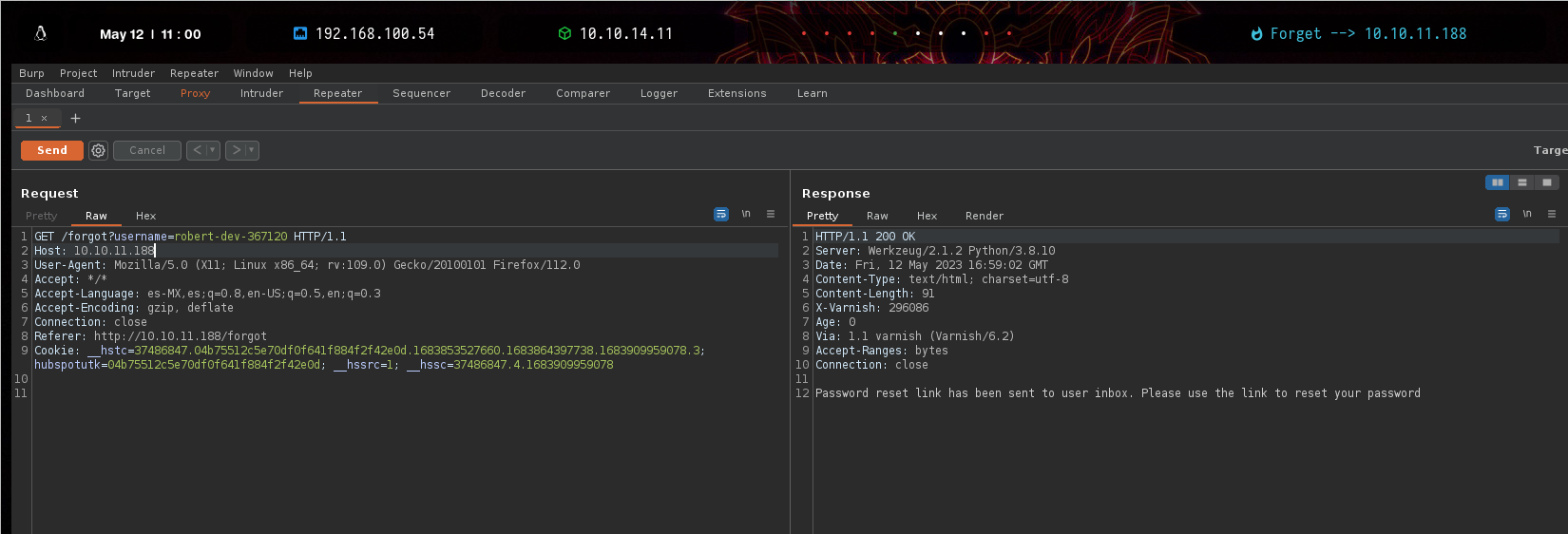Click the Cancel button

(x=147, y=150)
